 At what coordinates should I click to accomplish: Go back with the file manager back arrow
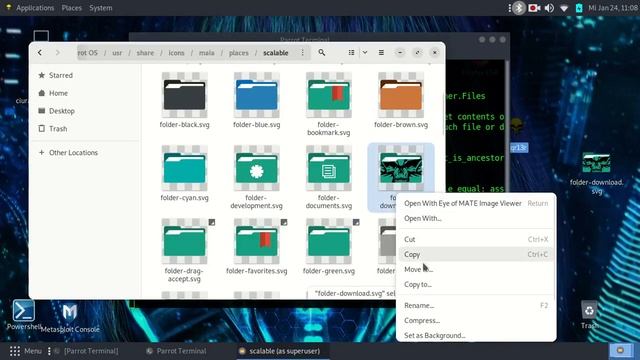pyautogui.click(x=40, y=53)
